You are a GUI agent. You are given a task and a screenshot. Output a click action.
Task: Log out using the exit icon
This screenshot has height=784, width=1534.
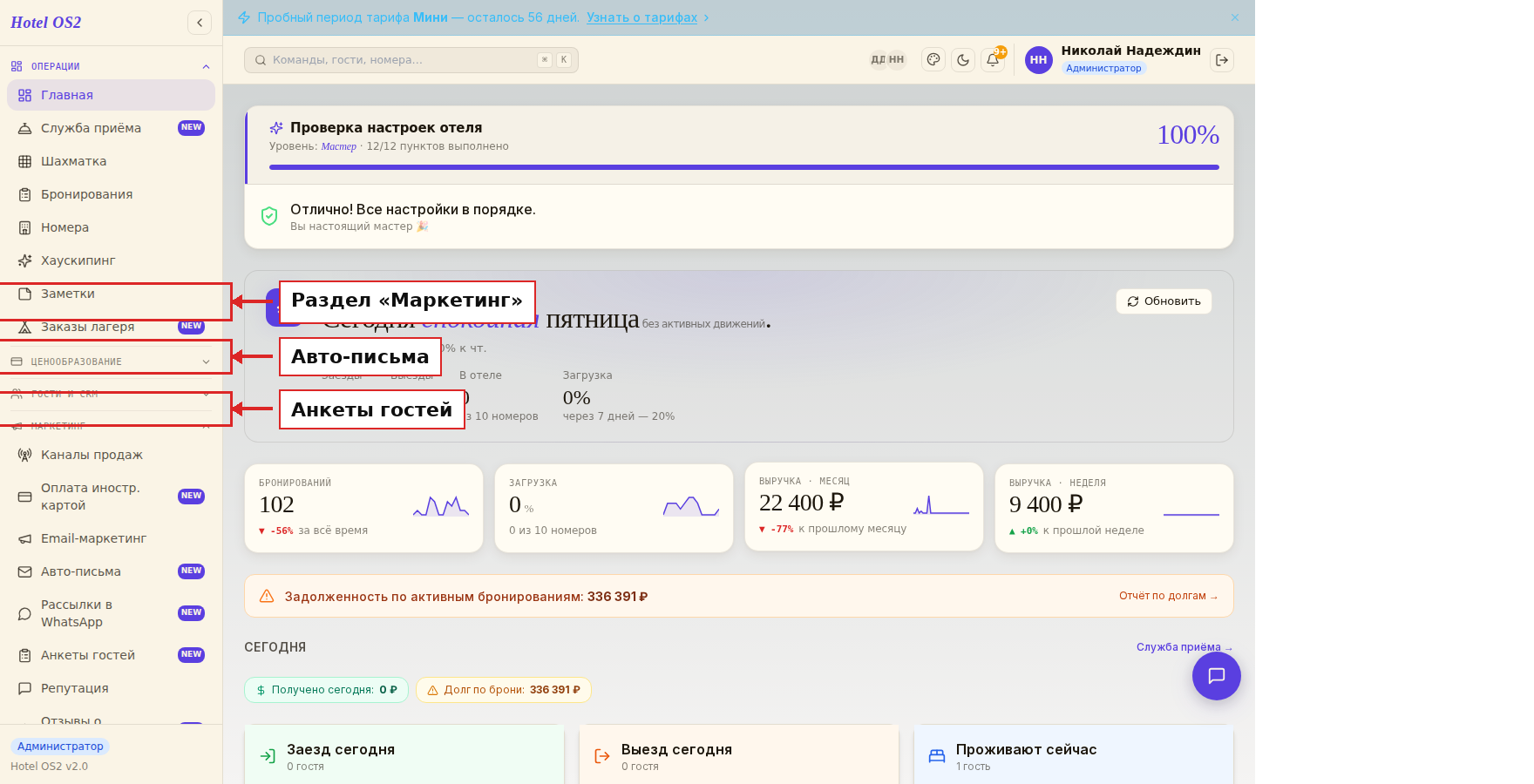point(1222,60)
